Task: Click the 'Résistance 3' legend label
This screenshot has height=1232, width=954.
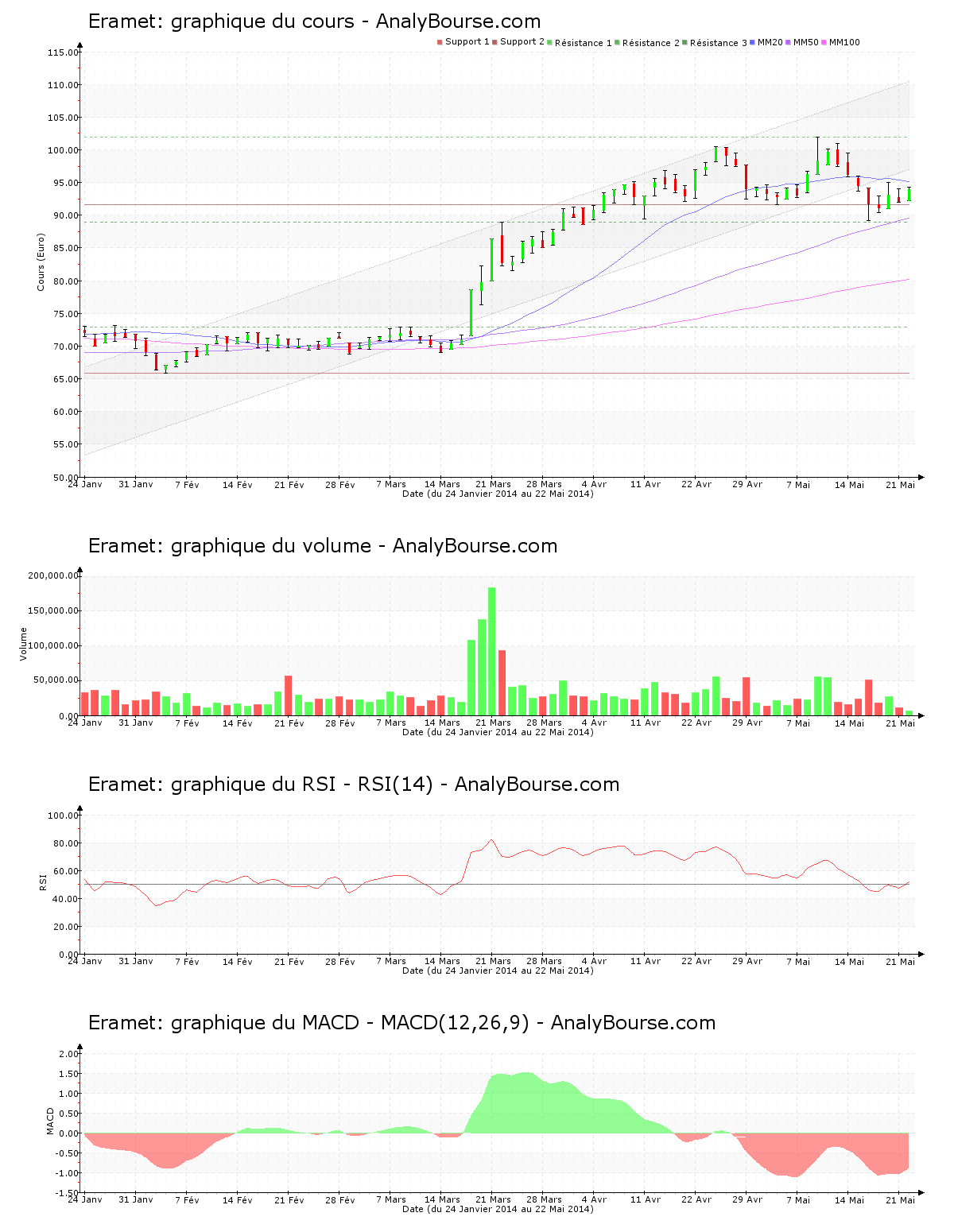Action: pos(719,43)
